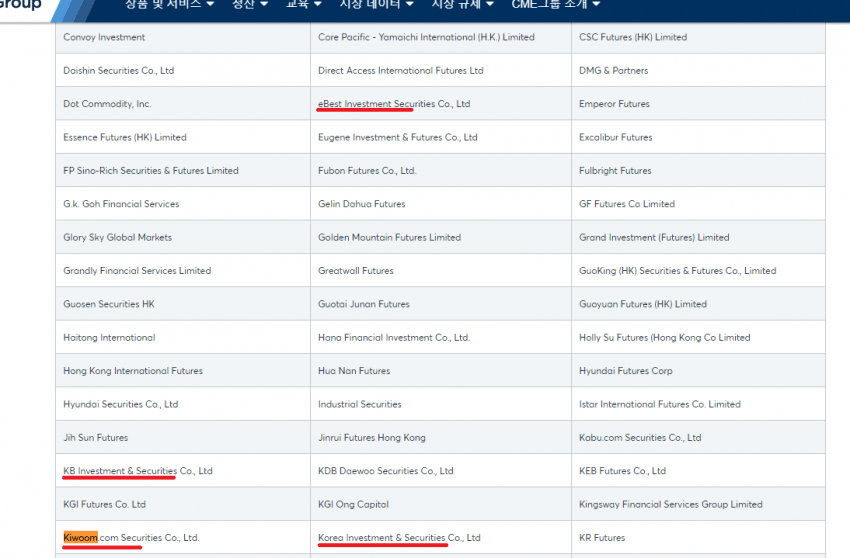Open the 상품 및 서비스 navigation menu
This screenshot has width=850, height=558.
coord(169,4)
